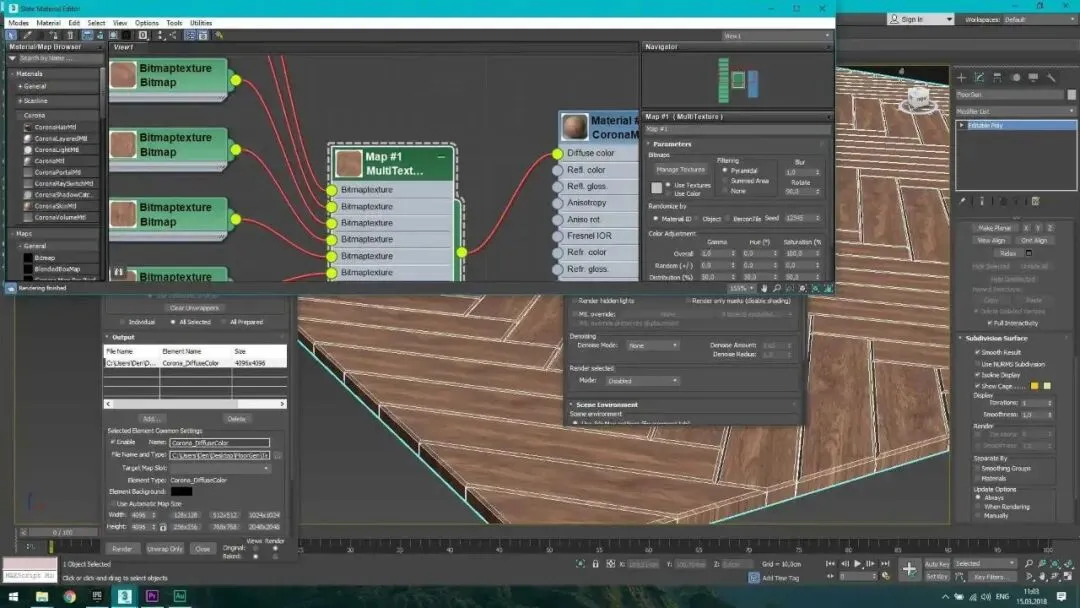Click delete selected trash icon in Slate toolbar

point(70,35)
